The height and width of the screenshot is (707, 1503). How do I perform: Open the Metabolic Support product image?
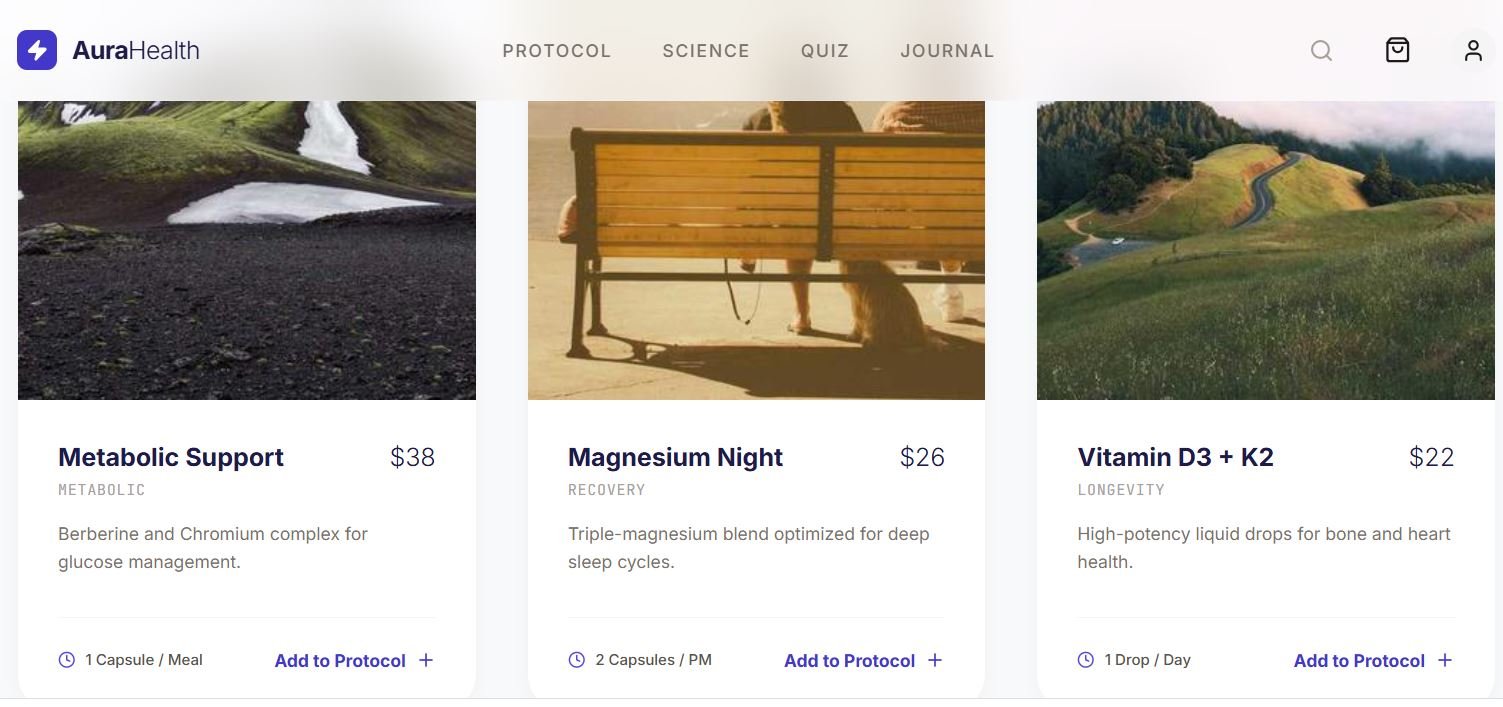point(246,250)
